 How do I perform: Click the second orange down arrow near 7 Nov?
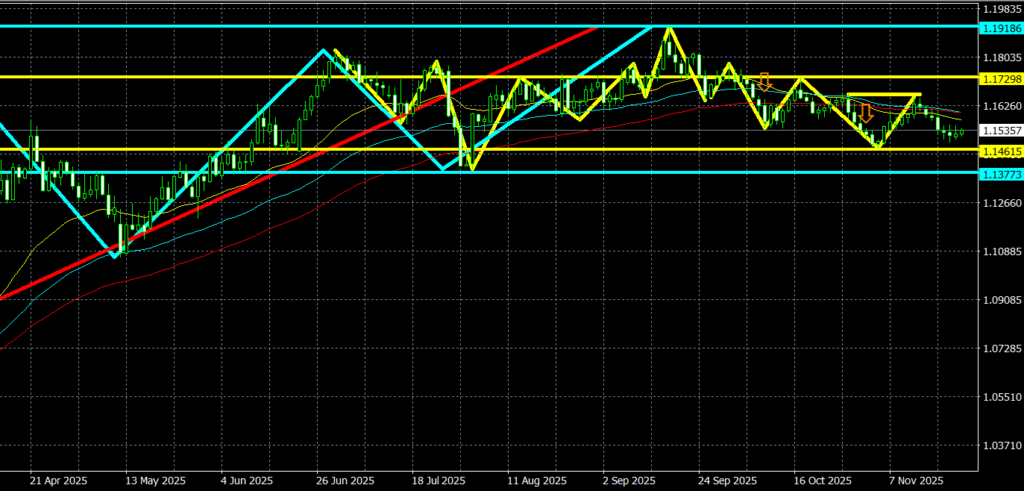(x=866, y=113)
